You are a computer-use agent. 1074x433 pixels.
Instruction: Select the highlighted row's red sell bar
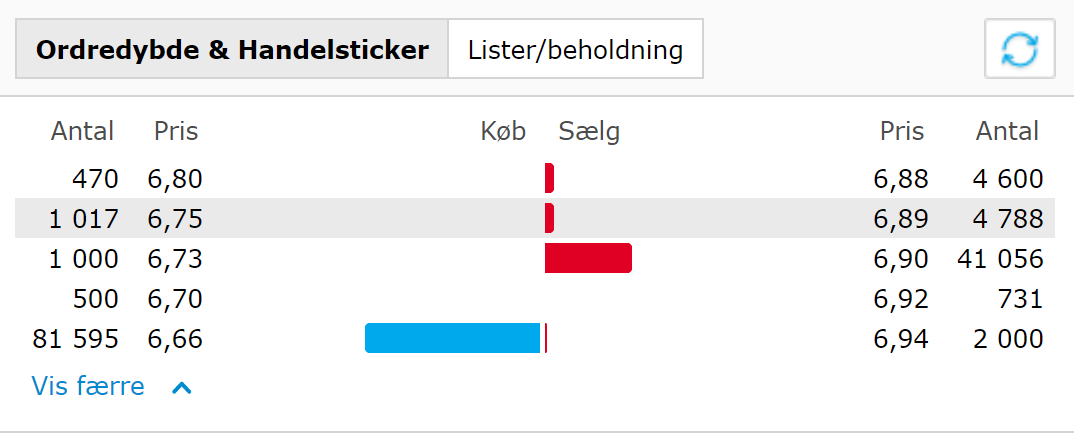pyautogui.click(x=549, y=218)
